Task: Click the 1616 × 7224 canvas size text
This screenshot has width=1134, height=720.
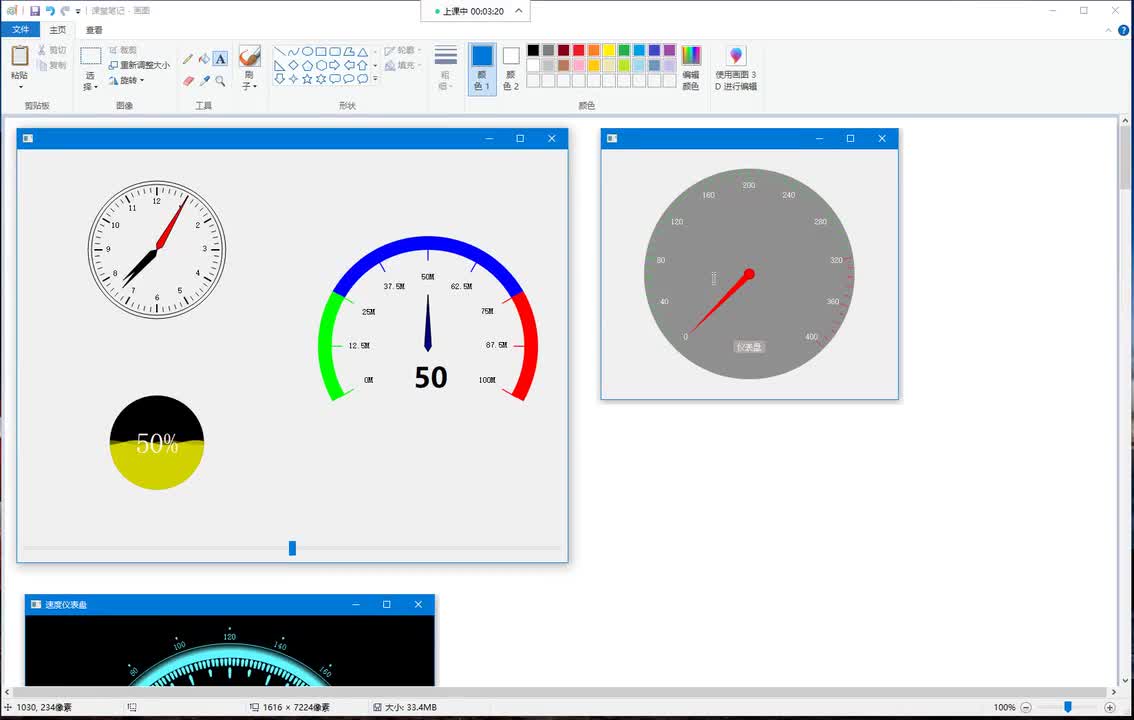Action: 297,707
